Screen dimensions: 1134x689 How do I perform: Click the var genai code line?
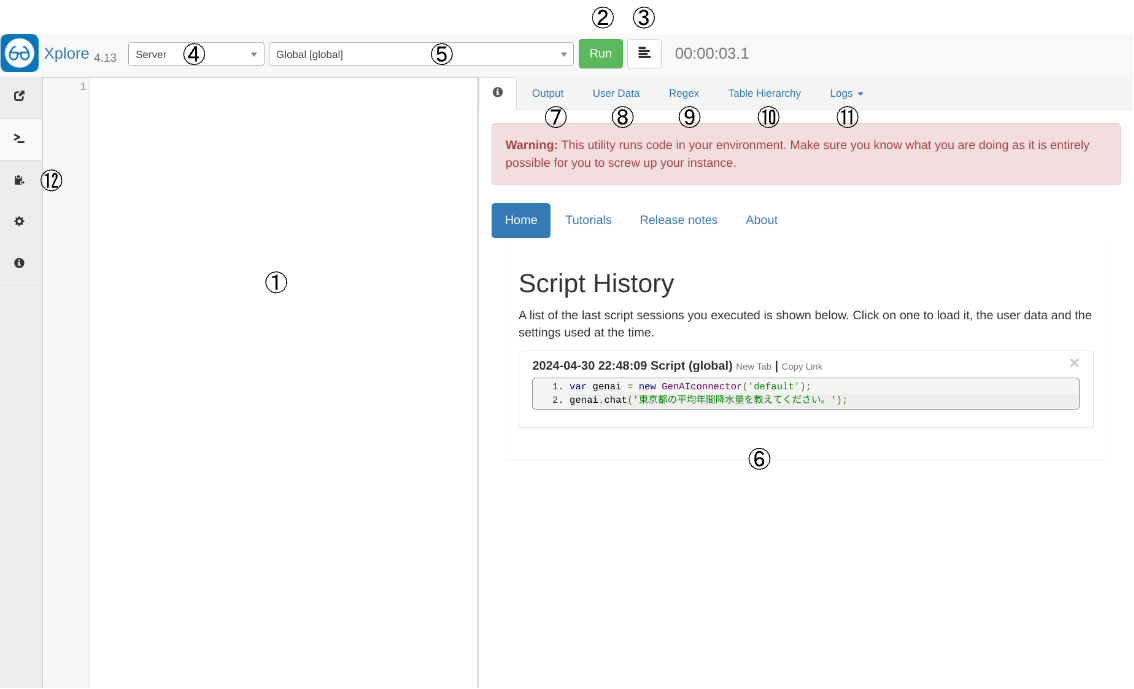[x=689, y=386]
